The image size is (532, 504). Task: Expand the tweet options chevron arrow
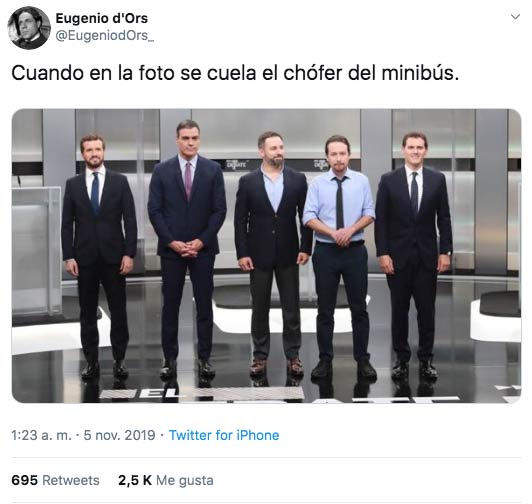point(515,17)
